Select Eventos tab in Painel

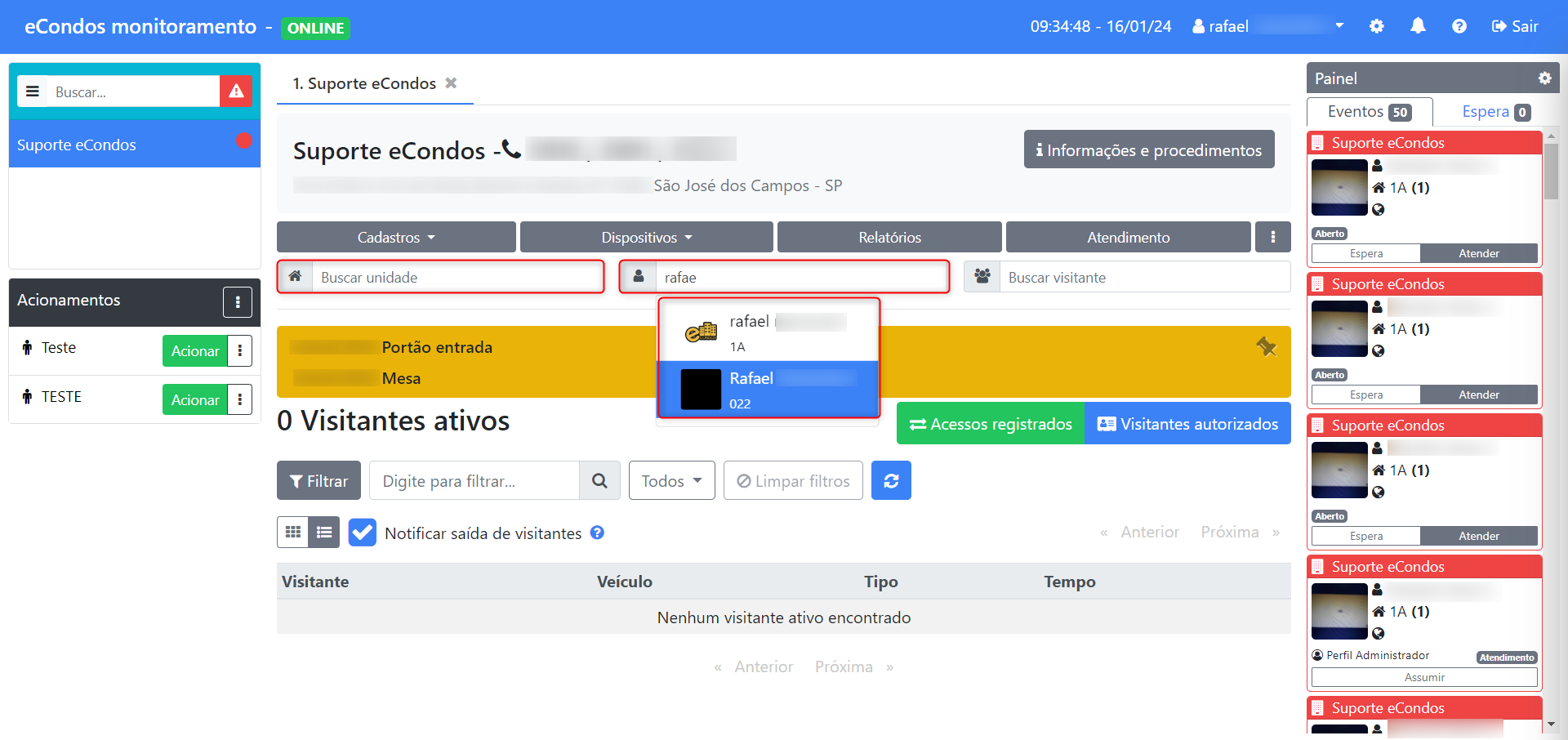click(1370, 112)
